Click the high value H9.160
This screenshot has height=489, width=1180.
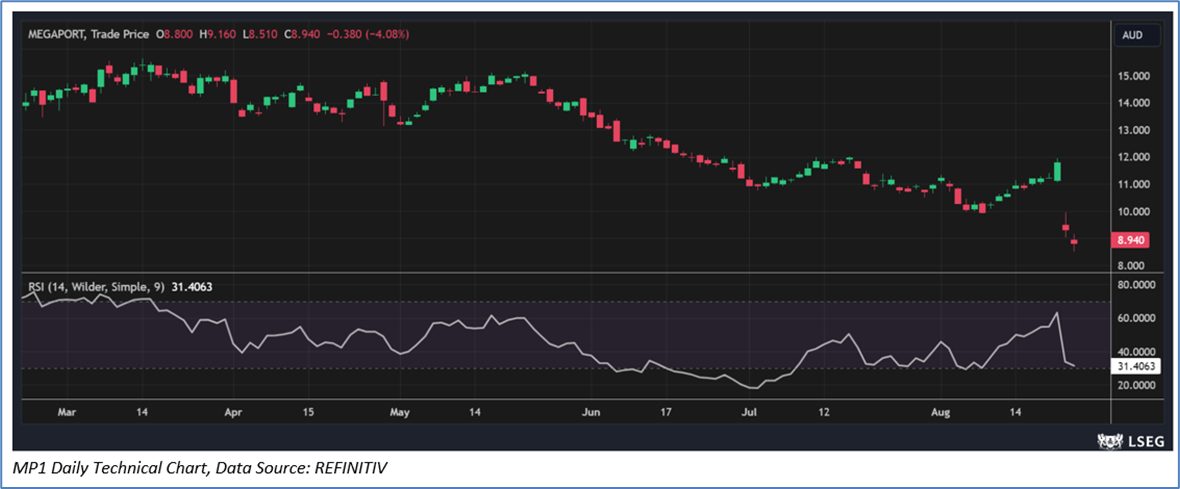tap(218, 34)
